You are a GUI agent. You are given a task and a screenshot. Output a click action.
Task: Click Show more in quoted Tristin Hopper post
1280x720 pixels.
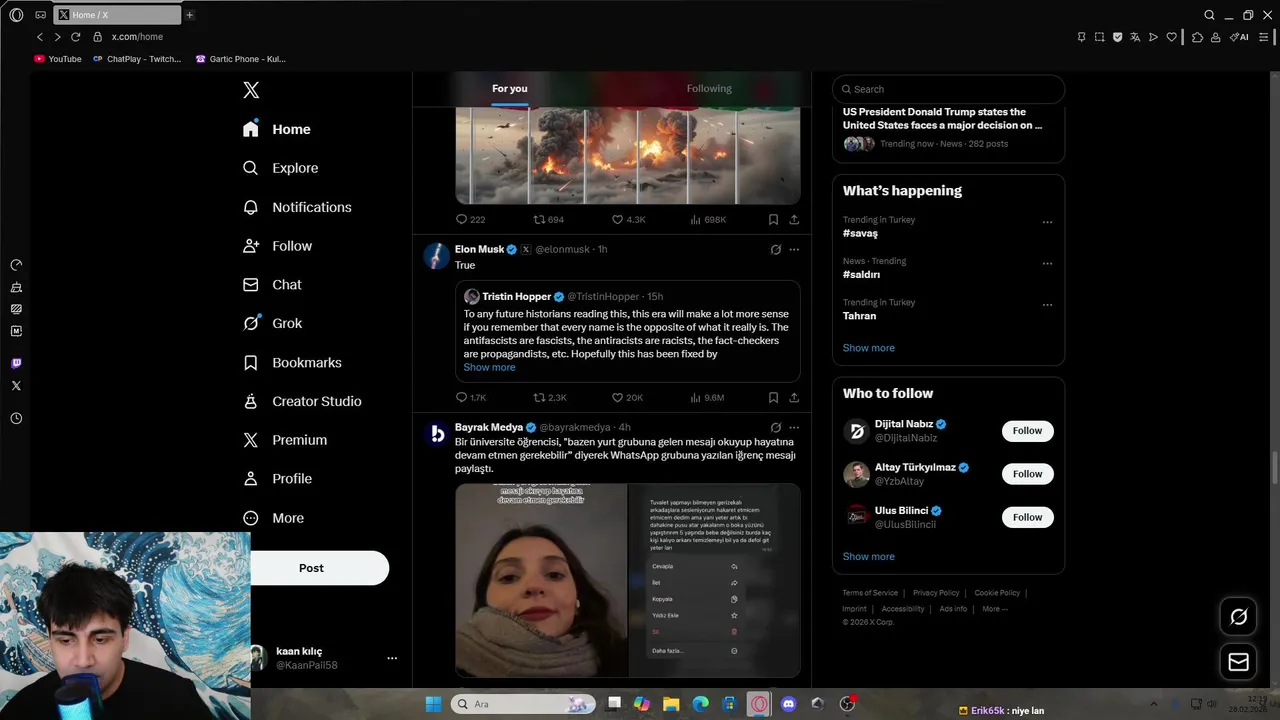[489, 367]
